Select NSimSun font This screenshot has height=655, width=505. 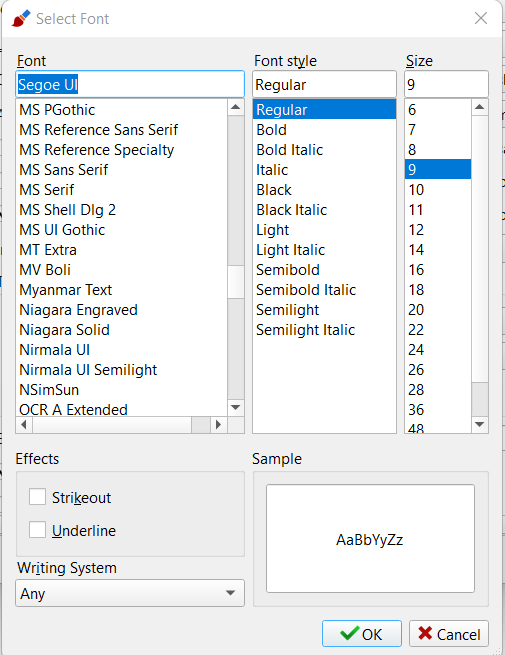click(122, 390)
